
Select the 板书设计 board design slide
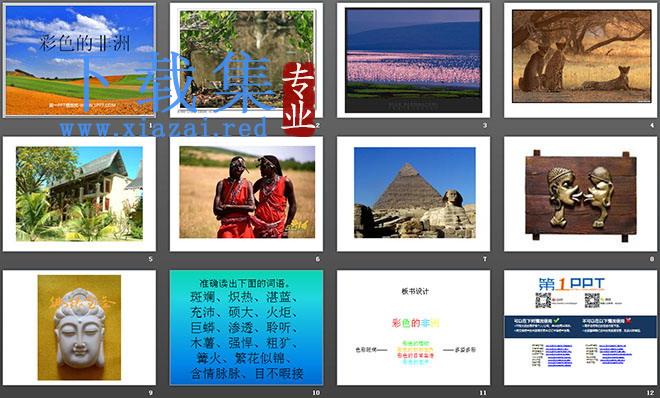(x=413, y=328)
